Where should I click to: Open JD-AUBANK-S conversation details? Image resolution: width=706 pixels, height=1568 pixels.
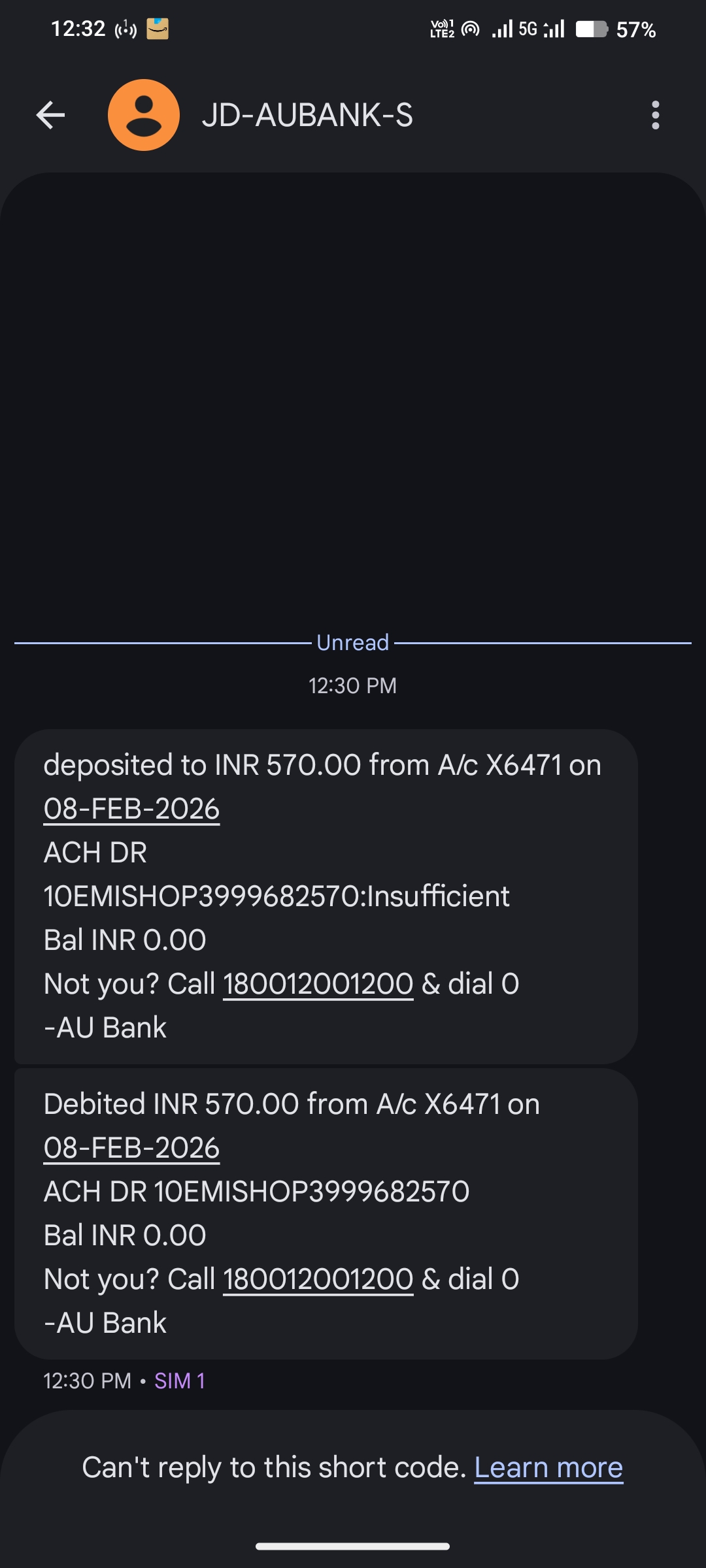[307, 116]
